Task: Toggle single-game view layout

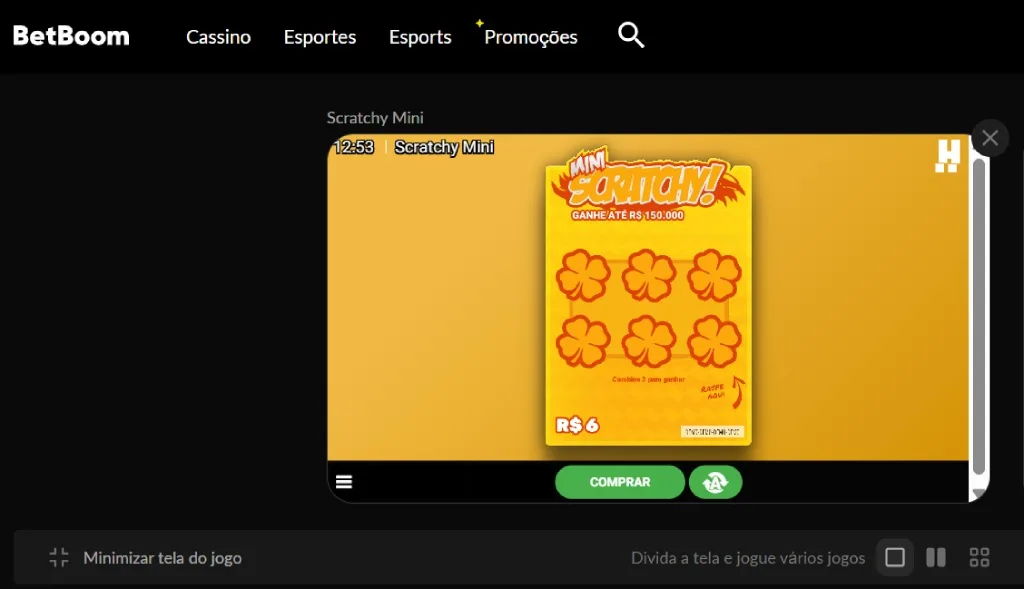Action: pos(895,557)
